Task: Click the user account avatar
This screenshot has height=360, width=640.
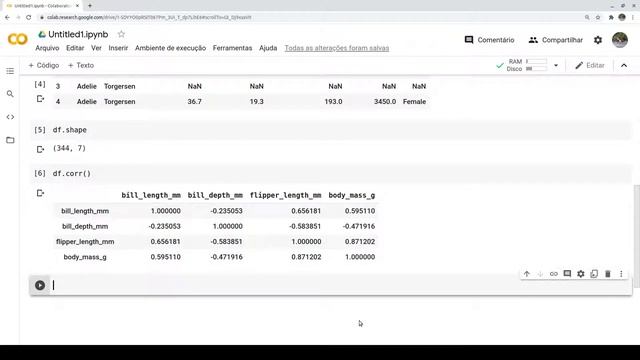Action: (620, 40)
